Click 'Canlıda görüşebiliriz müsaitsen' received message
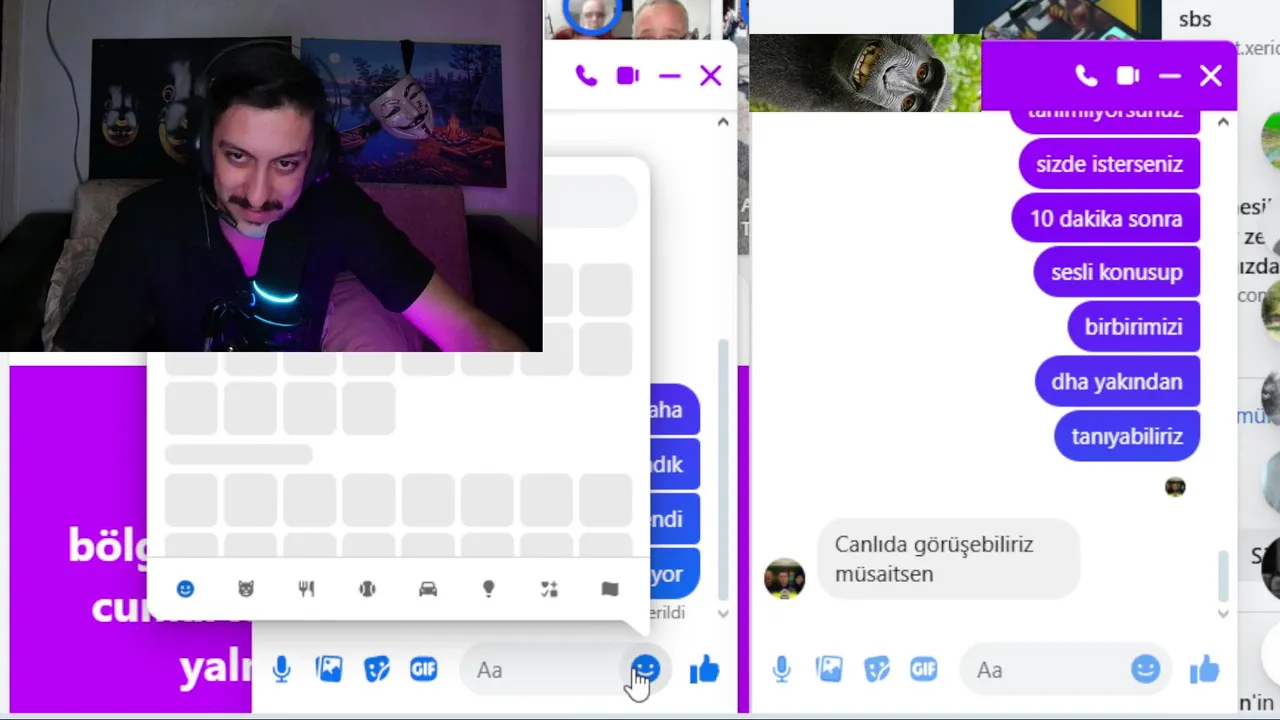 click(948, 559)
